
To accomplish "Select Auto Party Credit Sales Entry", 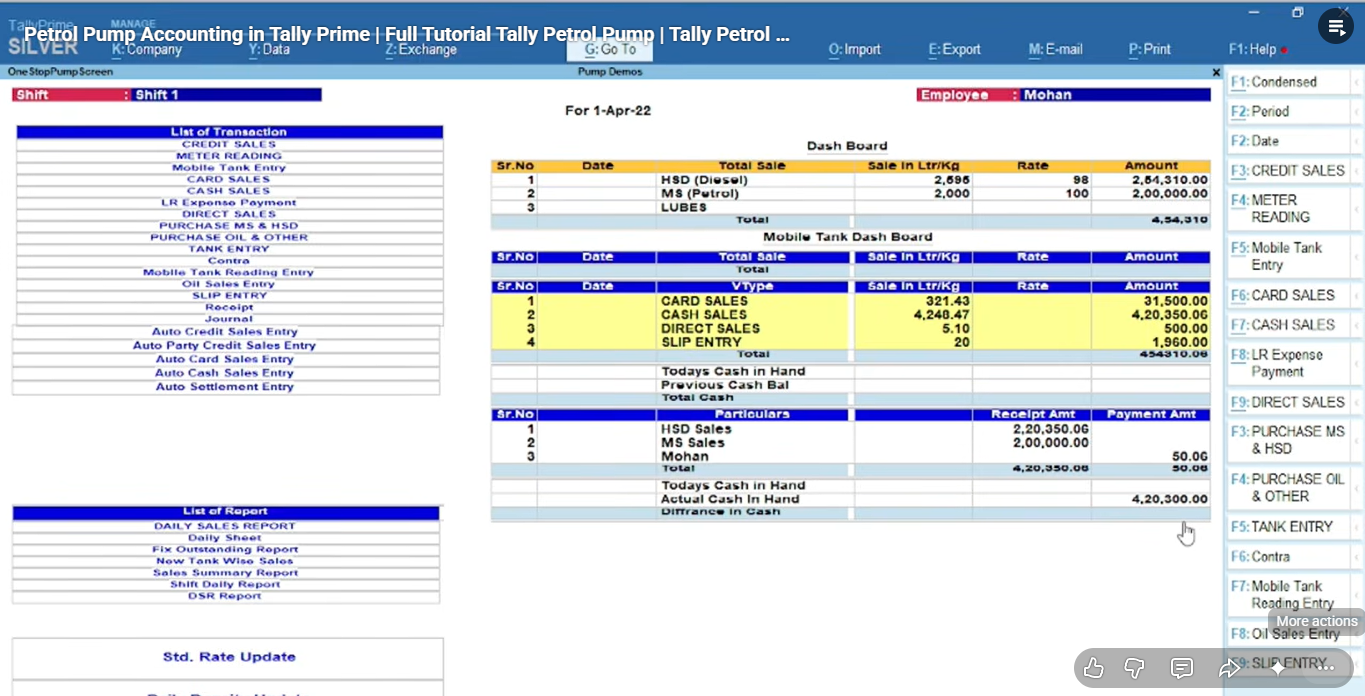I will pos(225,346).
